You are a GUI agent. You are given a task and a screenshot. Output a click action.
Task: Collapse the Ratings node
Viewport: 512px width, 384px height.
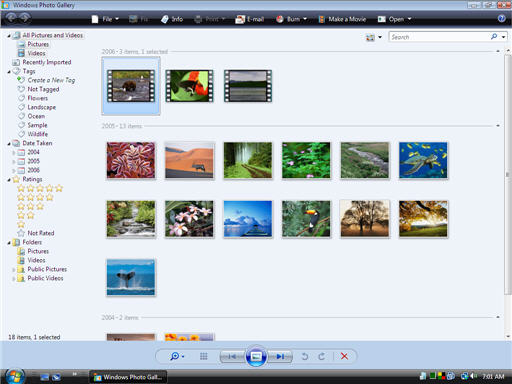click(x=9, y=180)
